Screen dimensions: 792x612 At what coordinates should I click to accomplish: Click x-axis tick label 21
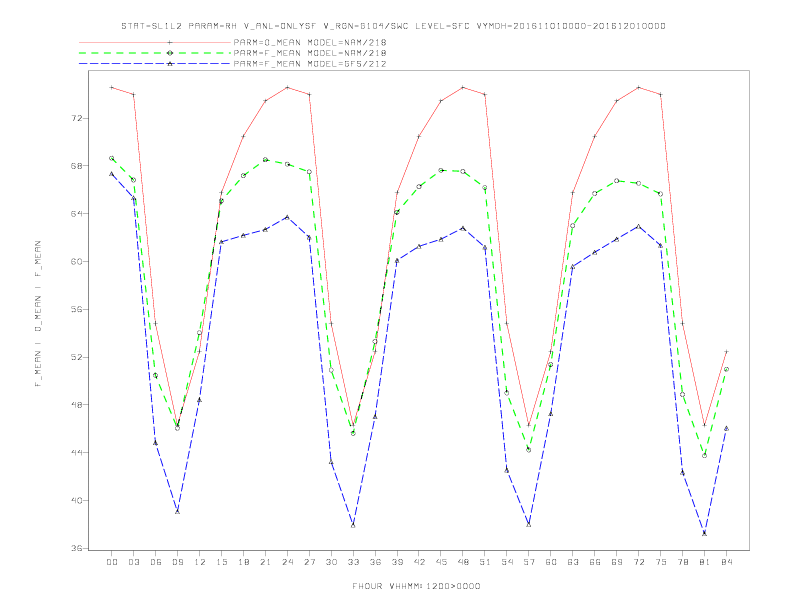pos(265,562)
